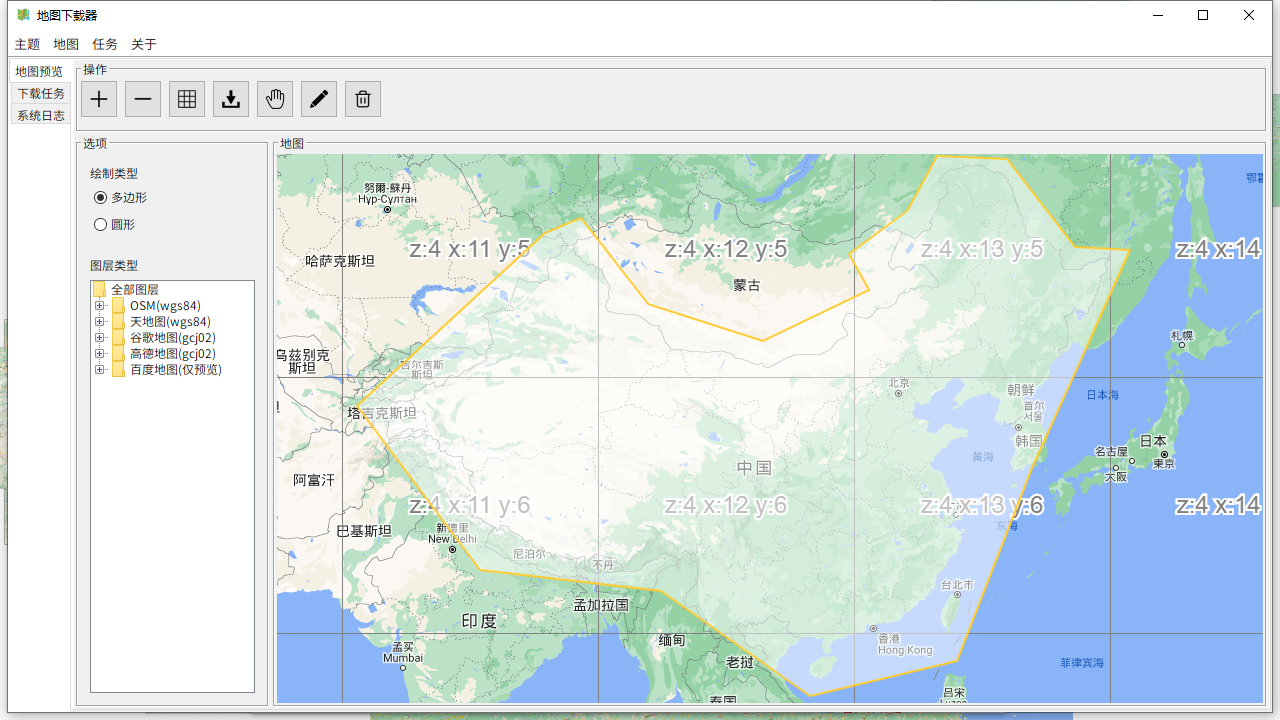The image size is (1280, 720).
Task: Click the 高德地图(gcj02) folder icon
Action: [118, 353]
